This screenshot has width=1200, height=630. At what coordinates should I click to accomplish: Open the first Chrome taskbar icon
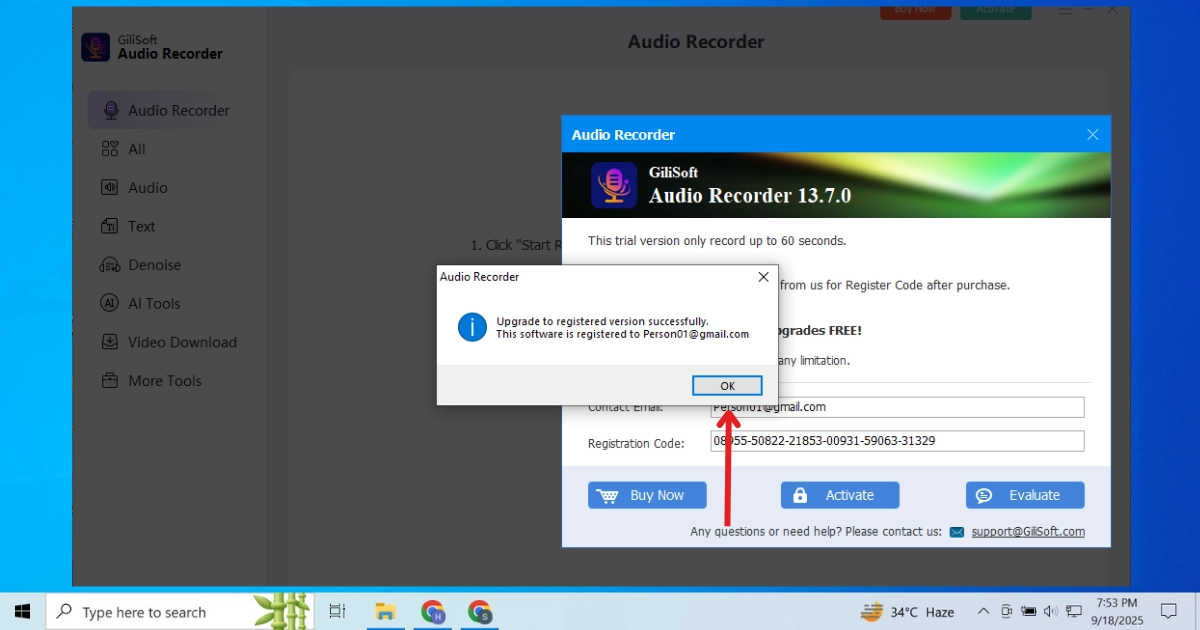[433, 611]
